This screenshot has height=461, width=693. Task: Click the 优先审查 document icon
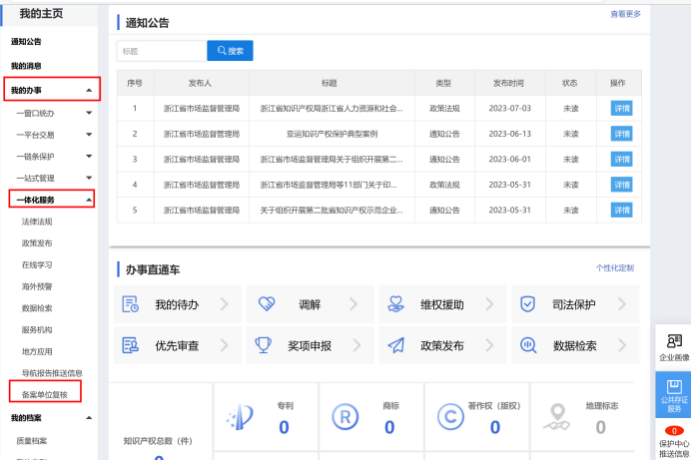130,345
